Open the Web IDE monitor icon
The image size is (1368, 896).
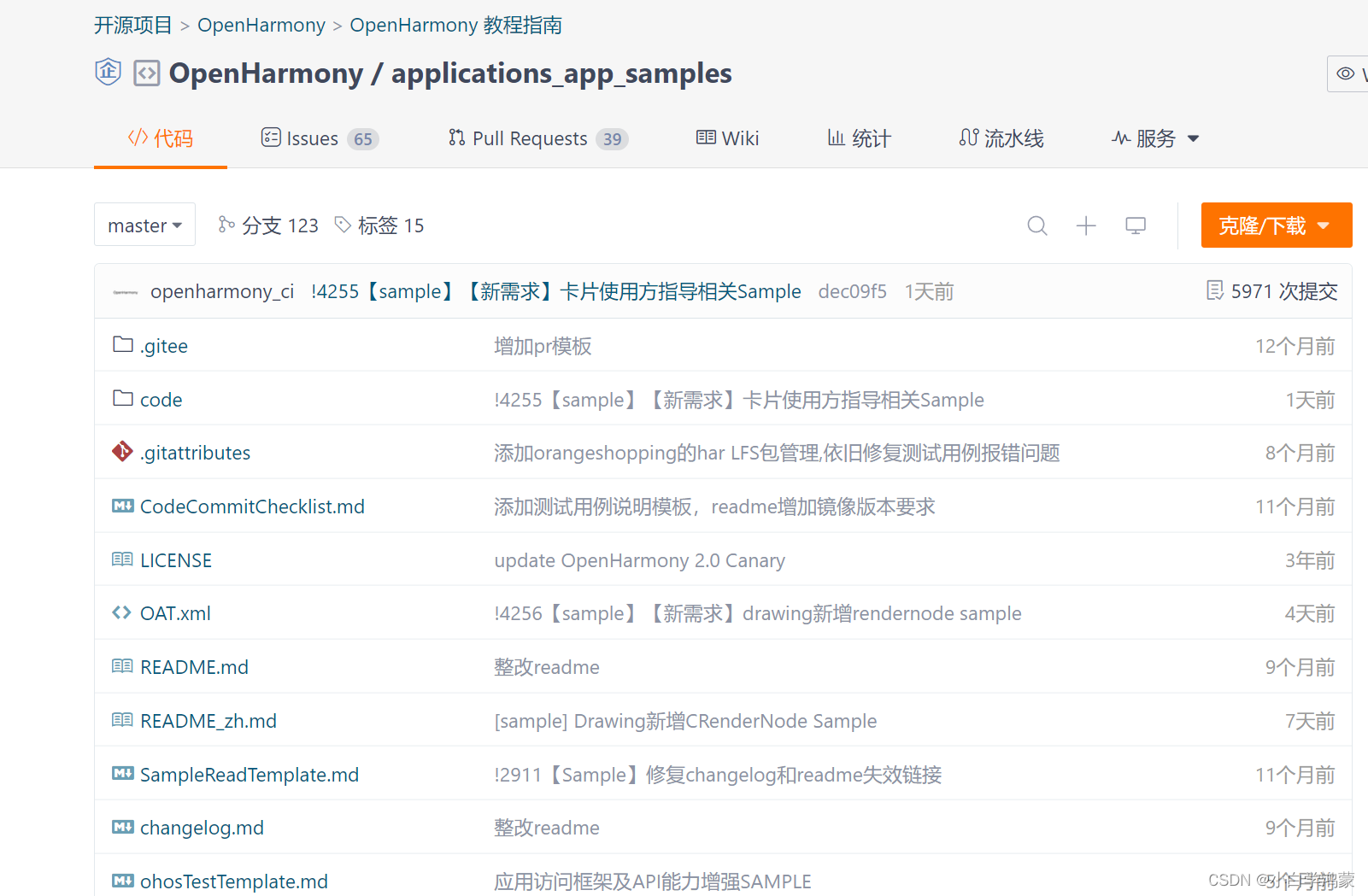1136,225
